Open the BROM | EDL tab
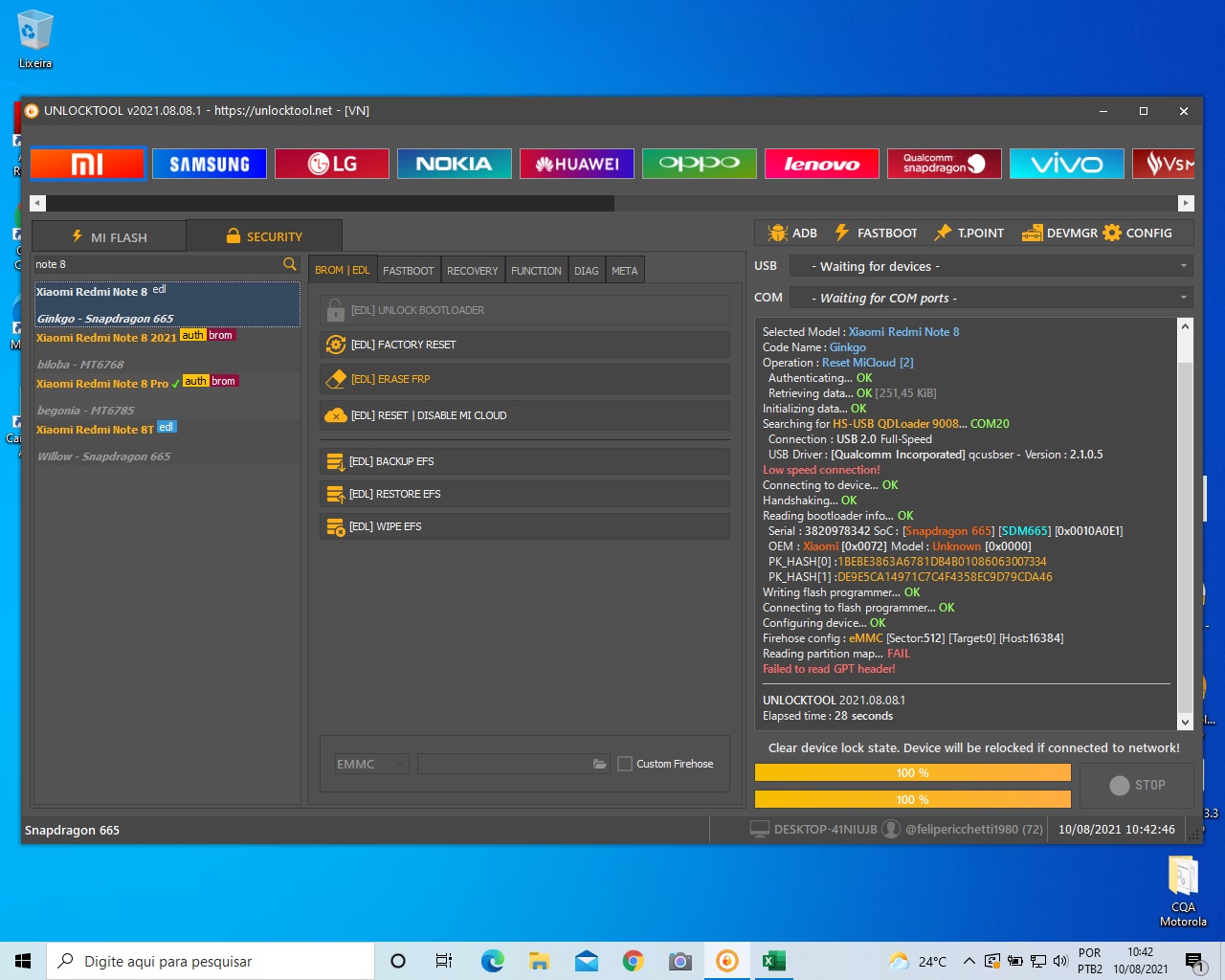Viewport: 1225px width, 980px height. [x=343, y=270]
